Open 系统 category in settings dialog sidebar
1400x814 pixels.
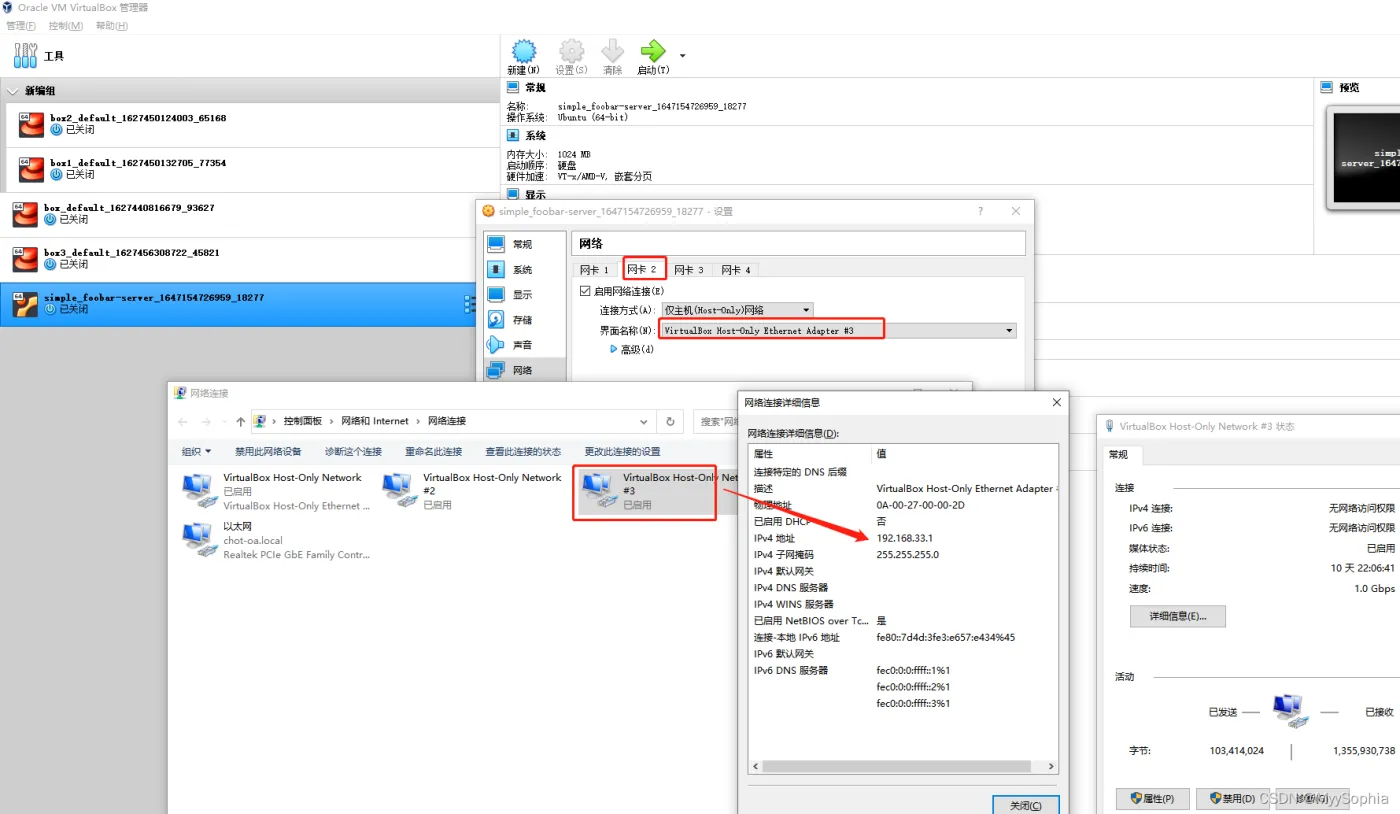coord(523,269)
